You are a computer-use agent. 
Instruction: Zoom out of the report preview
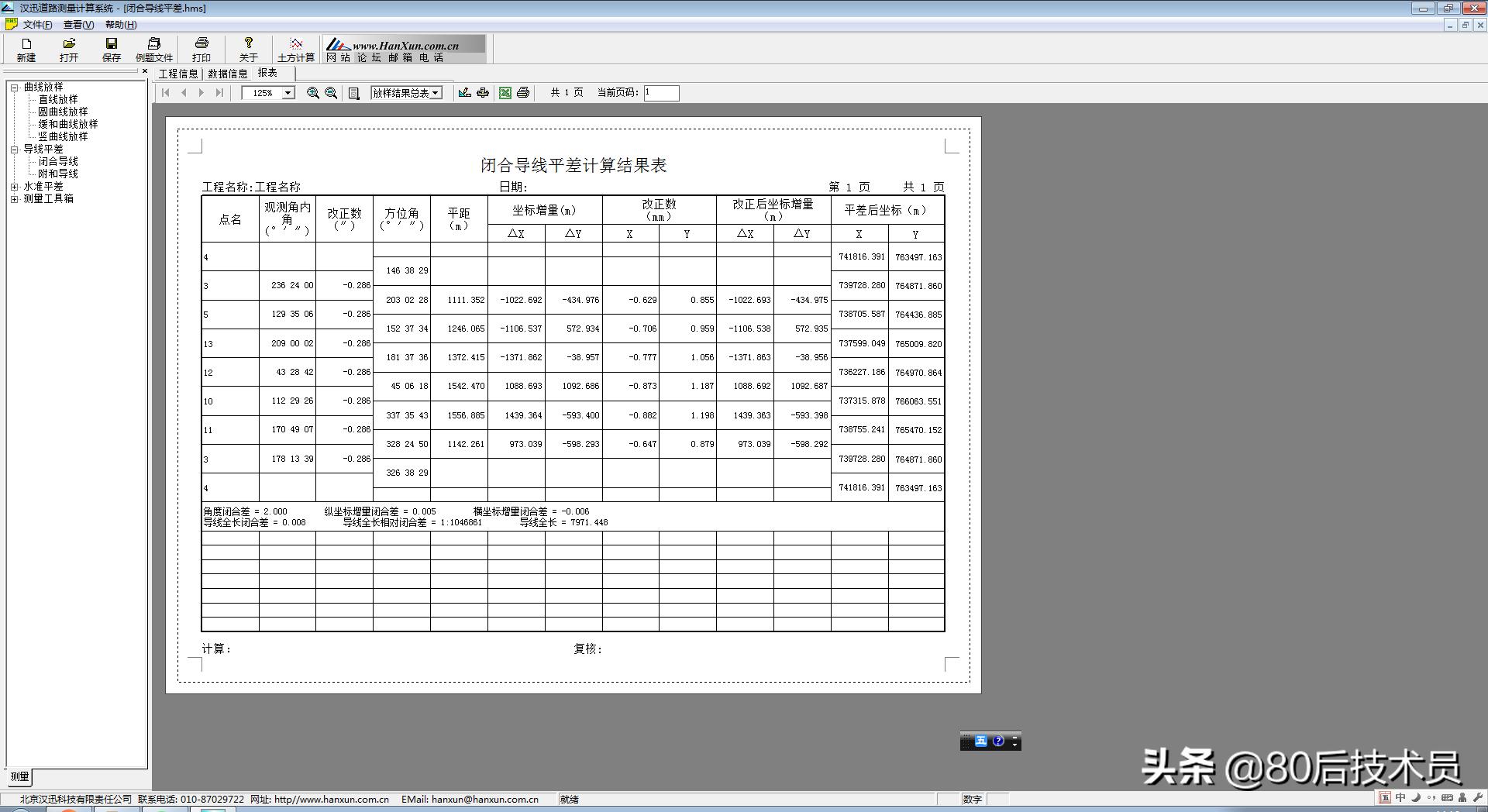click(x=331, y=93)
